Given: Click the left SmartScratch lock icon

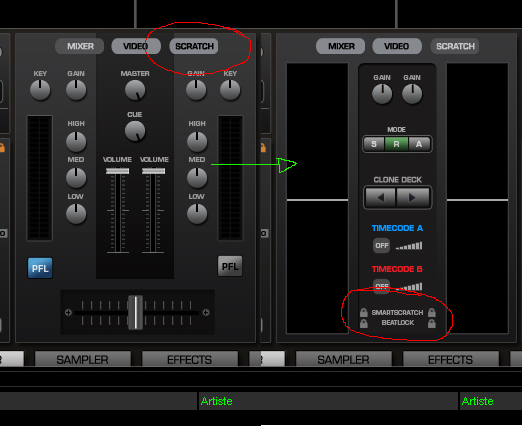Looking at the screenshot, I should click(x=364, y=312).
